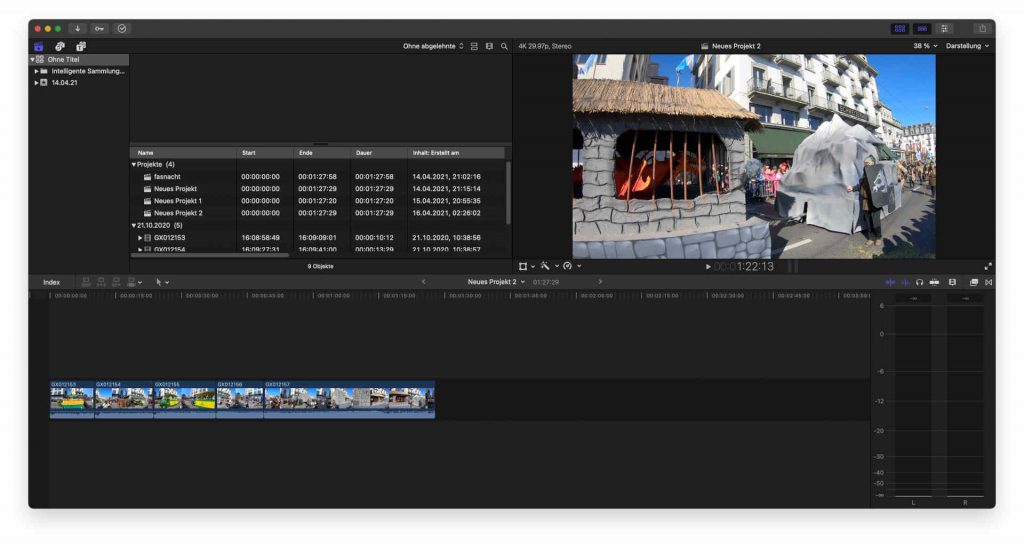Go back in timeline history arrow
The image size is (1024, 546).
423,282
